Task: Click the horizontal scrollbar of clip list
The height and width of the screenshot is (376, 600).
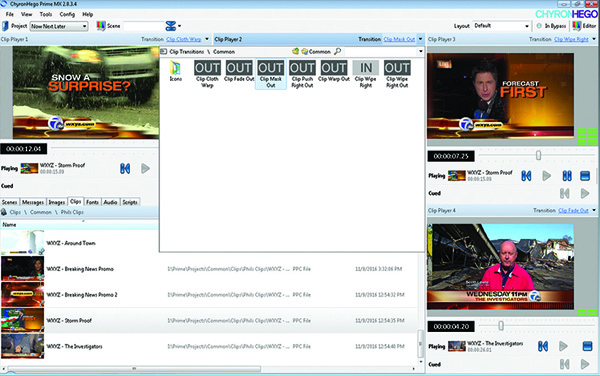Action: point(134,368)
